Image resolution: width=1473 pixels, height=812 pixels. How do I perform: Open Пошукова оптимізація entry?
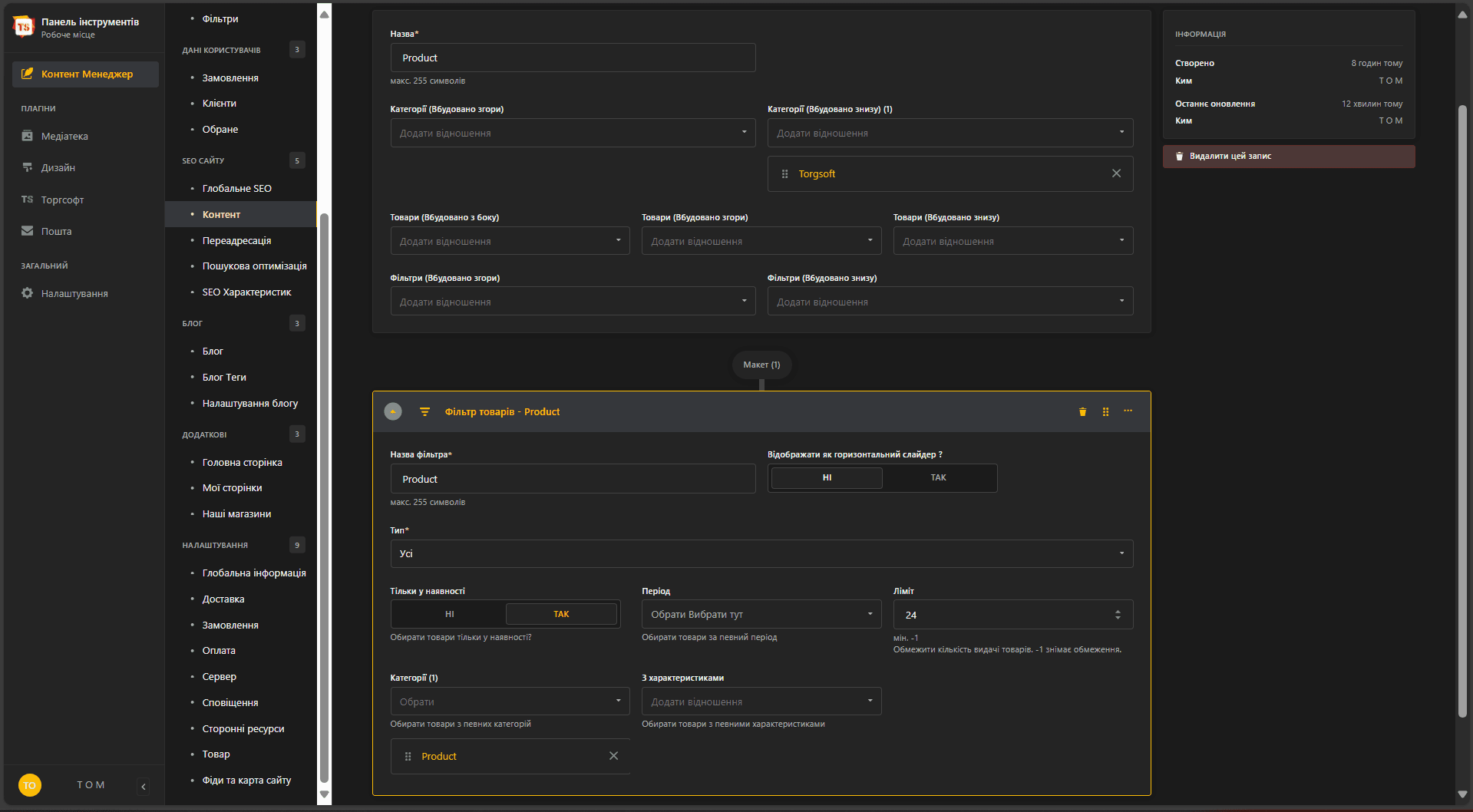(x=255, y=266)
